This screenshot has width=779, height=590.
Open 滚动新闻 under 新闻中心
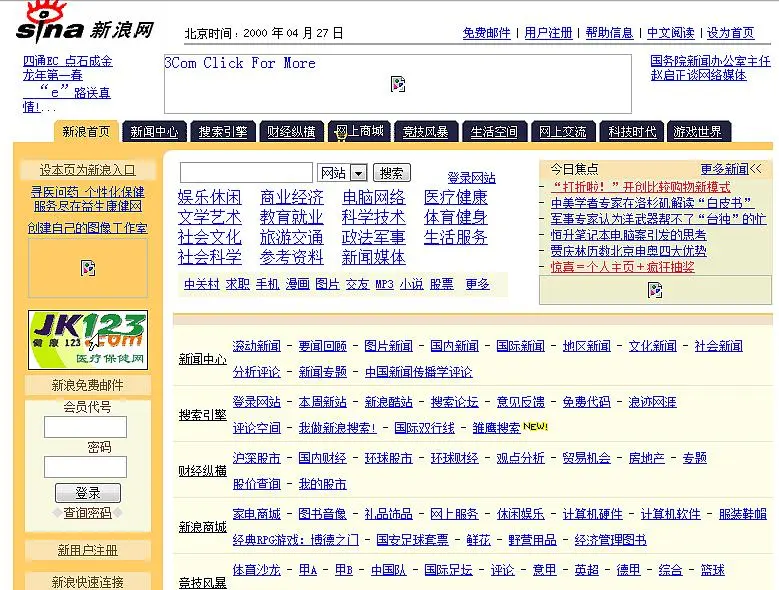coord(257,346)
